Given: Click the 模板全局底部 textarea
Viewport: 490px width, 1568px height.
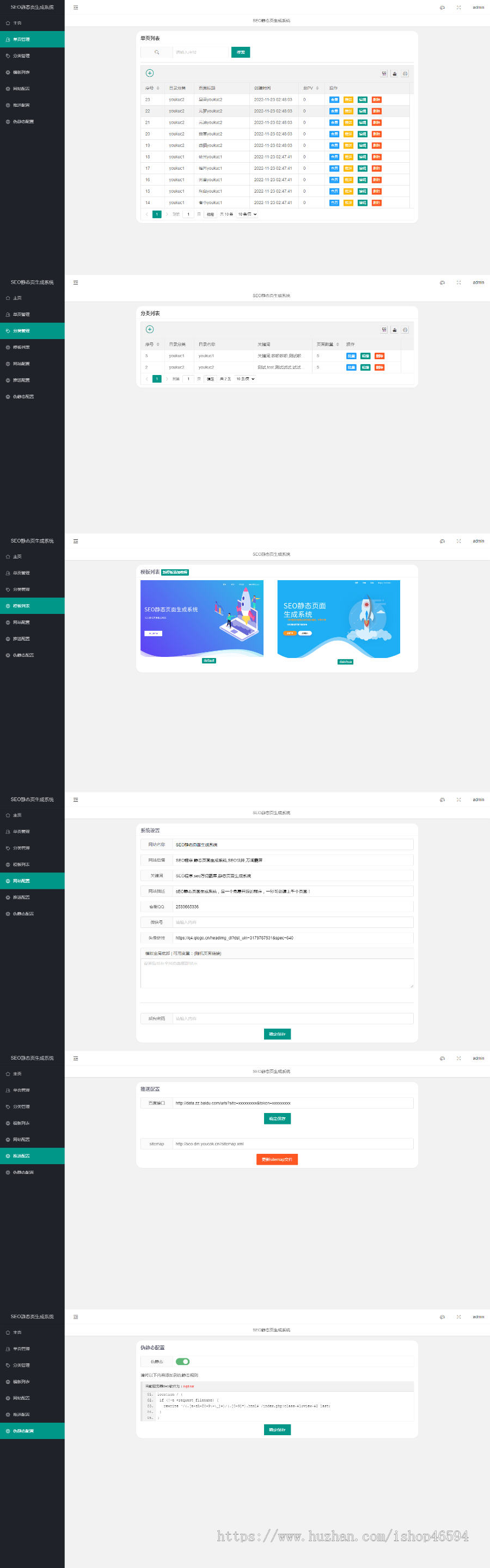Looking at the screenshot, I should [x=277, y=973].
